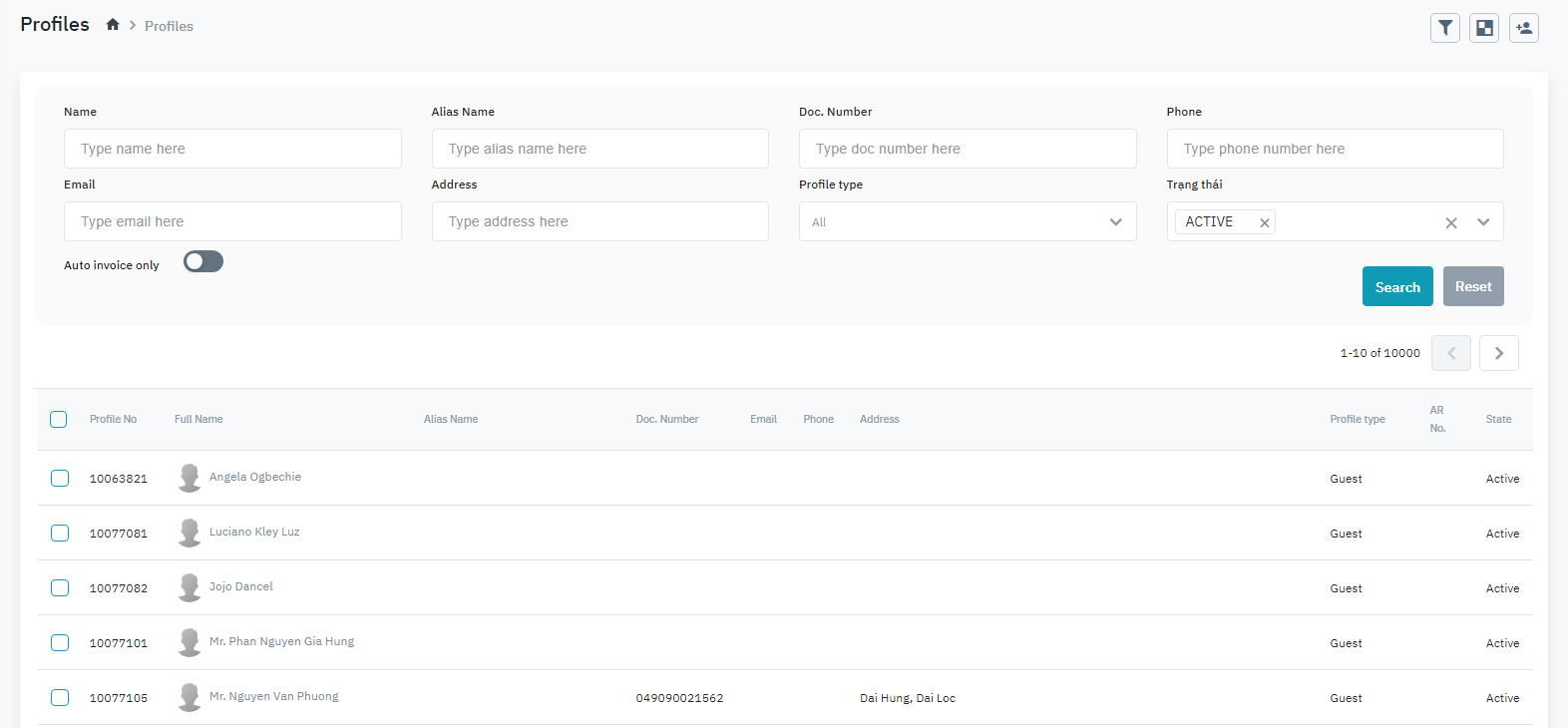Remove the ACTIVE status tag
The image size is (1568, 728).
pos(1264,222)
